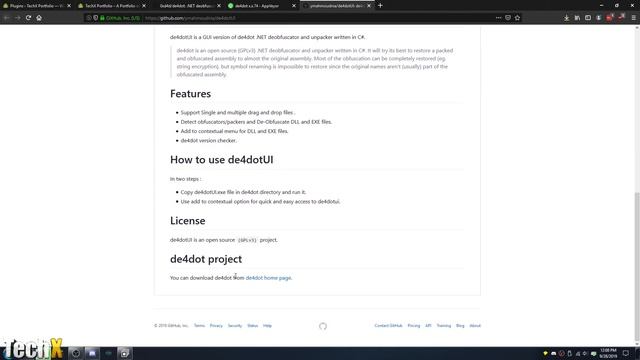Screen dimensions: 640x360
Task: Bookmark this page with the star icon
Action: point(518,18)
